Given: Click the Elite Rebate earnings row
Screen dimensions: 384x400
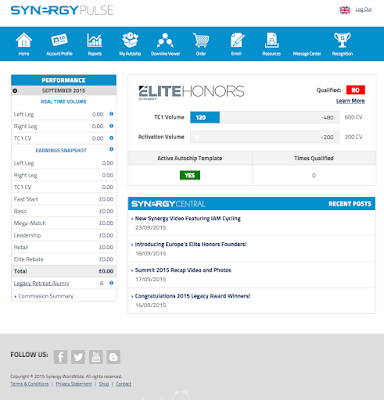Looking at the screenshot, I should click(x=64, y=259).
